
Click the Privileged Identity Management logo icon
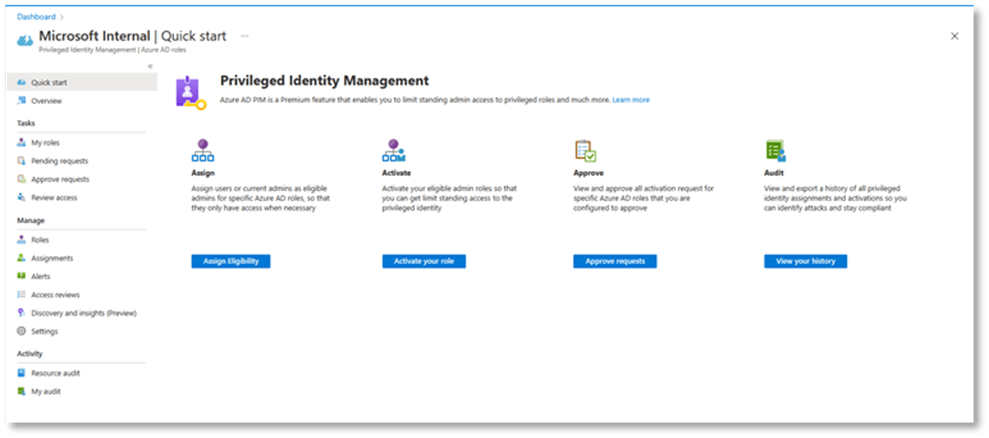click(x=188, y=90)
